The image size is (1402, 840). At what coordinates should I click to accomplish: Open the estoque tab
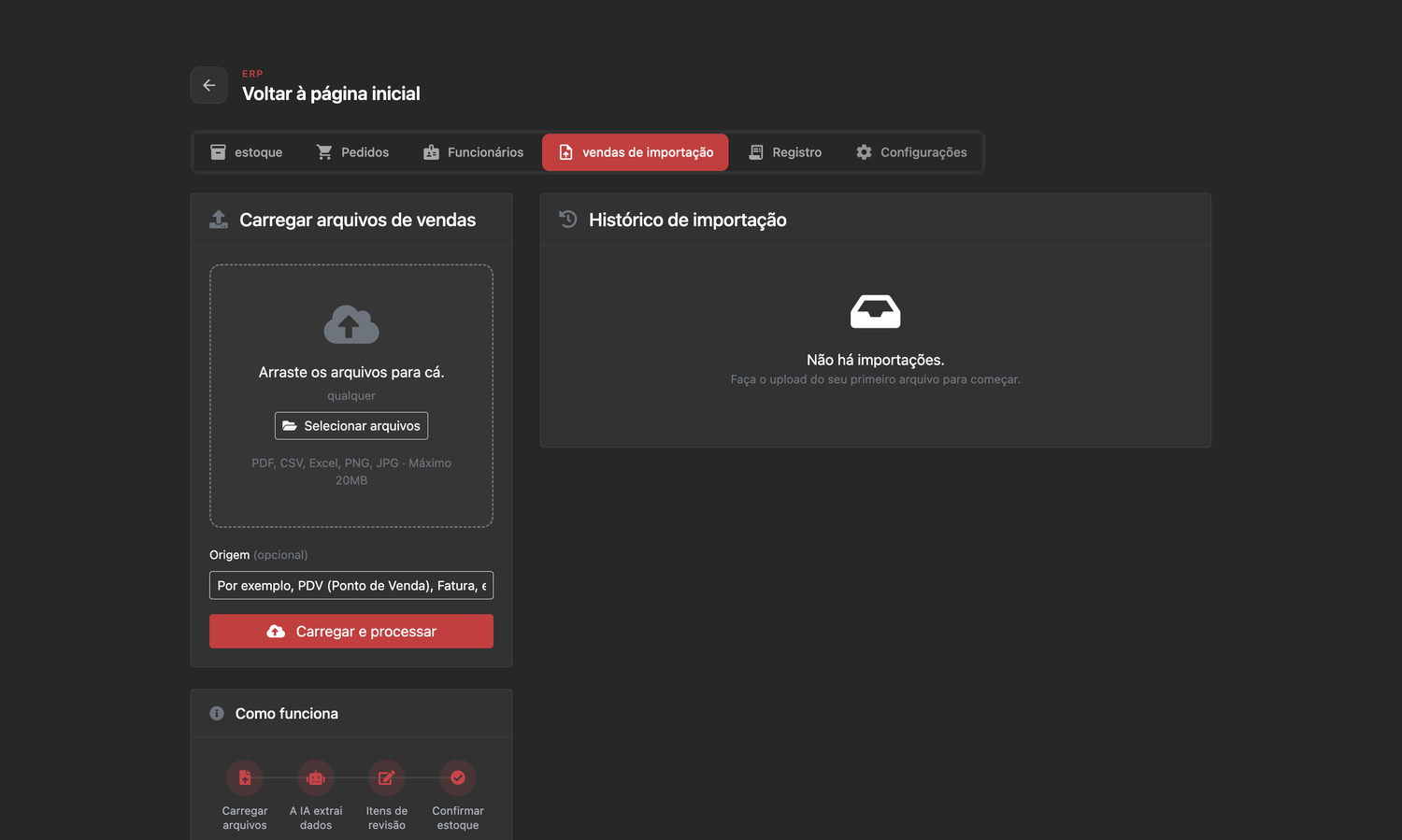pyautogui.click(x=246, y=152)
